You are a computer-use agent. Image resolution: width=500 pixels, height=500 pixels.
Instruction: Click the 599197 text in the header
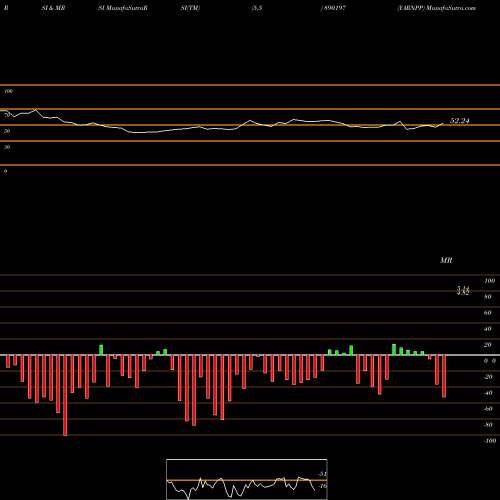click(x=334, y=8)
